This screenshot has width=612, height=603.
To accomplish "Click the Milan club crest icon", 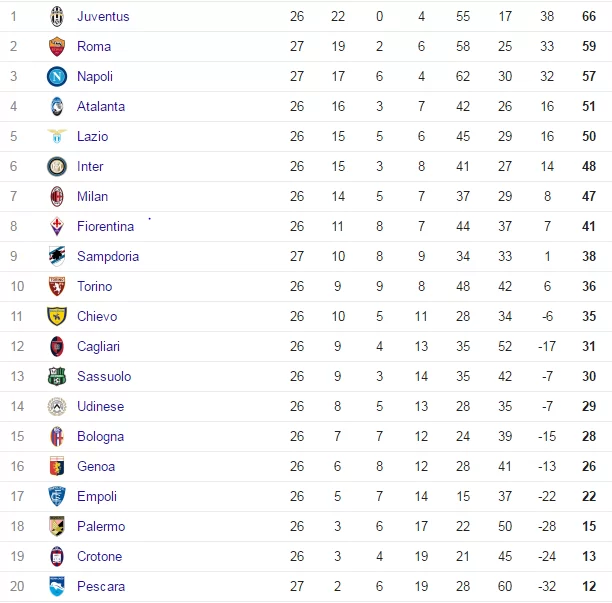I will tap(56, 196).
